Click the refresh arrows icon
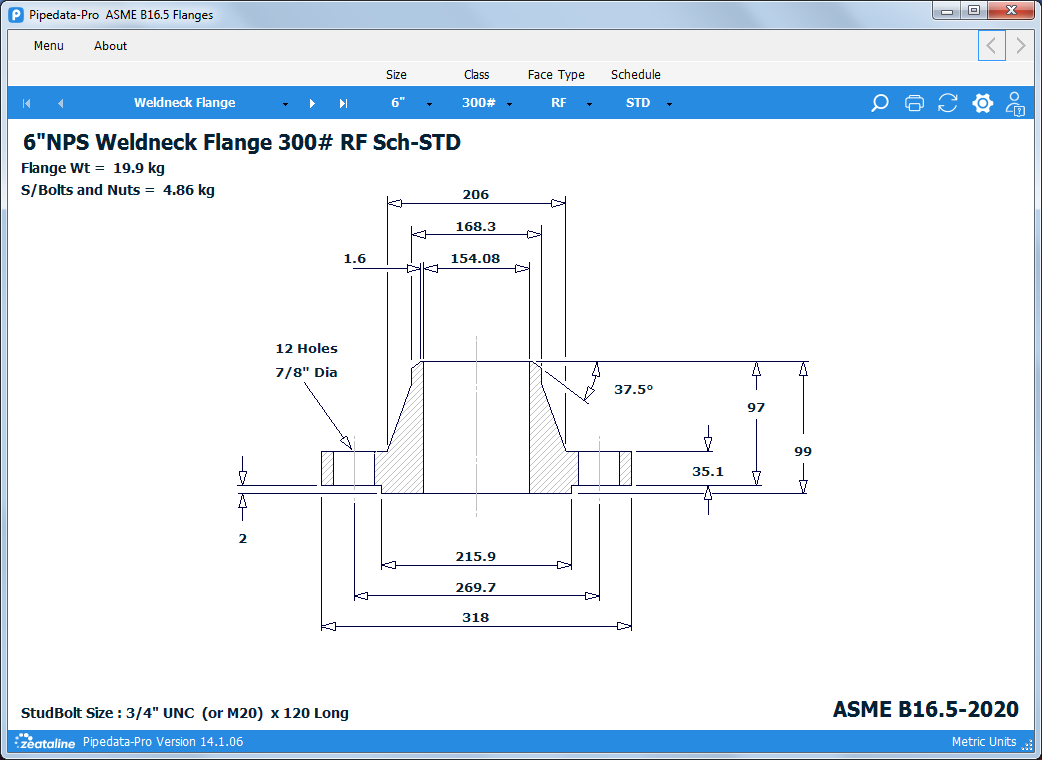 (x=948, y=103)
